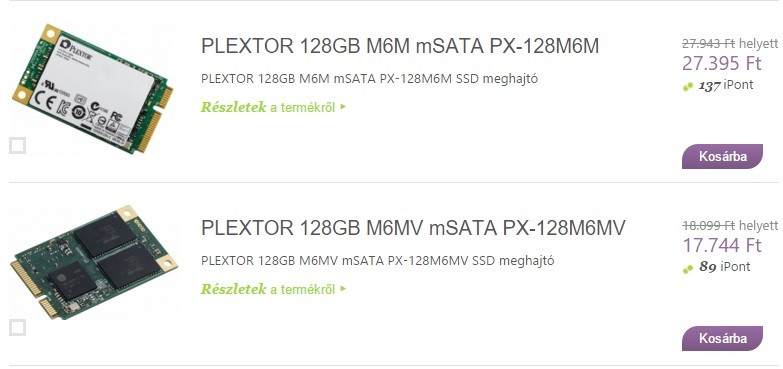This screenshot has width=783, height=369.
Task: Tick the checkbox for PX-128M6M product
Action: coord(17,146)
